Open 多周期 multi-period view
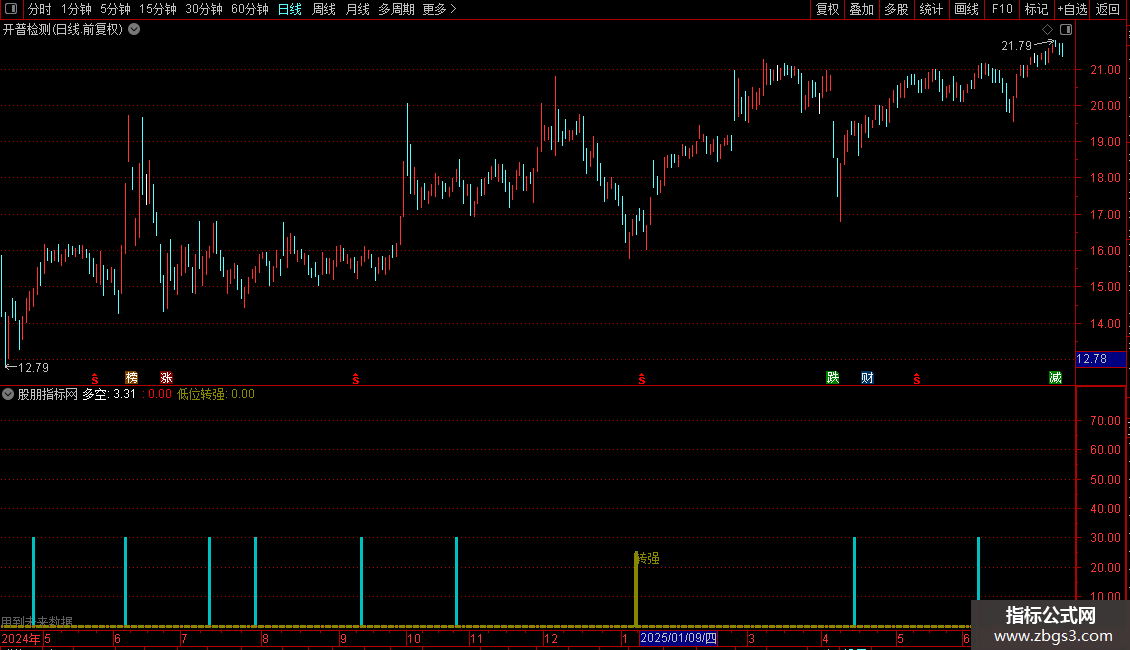 (396, 9)
